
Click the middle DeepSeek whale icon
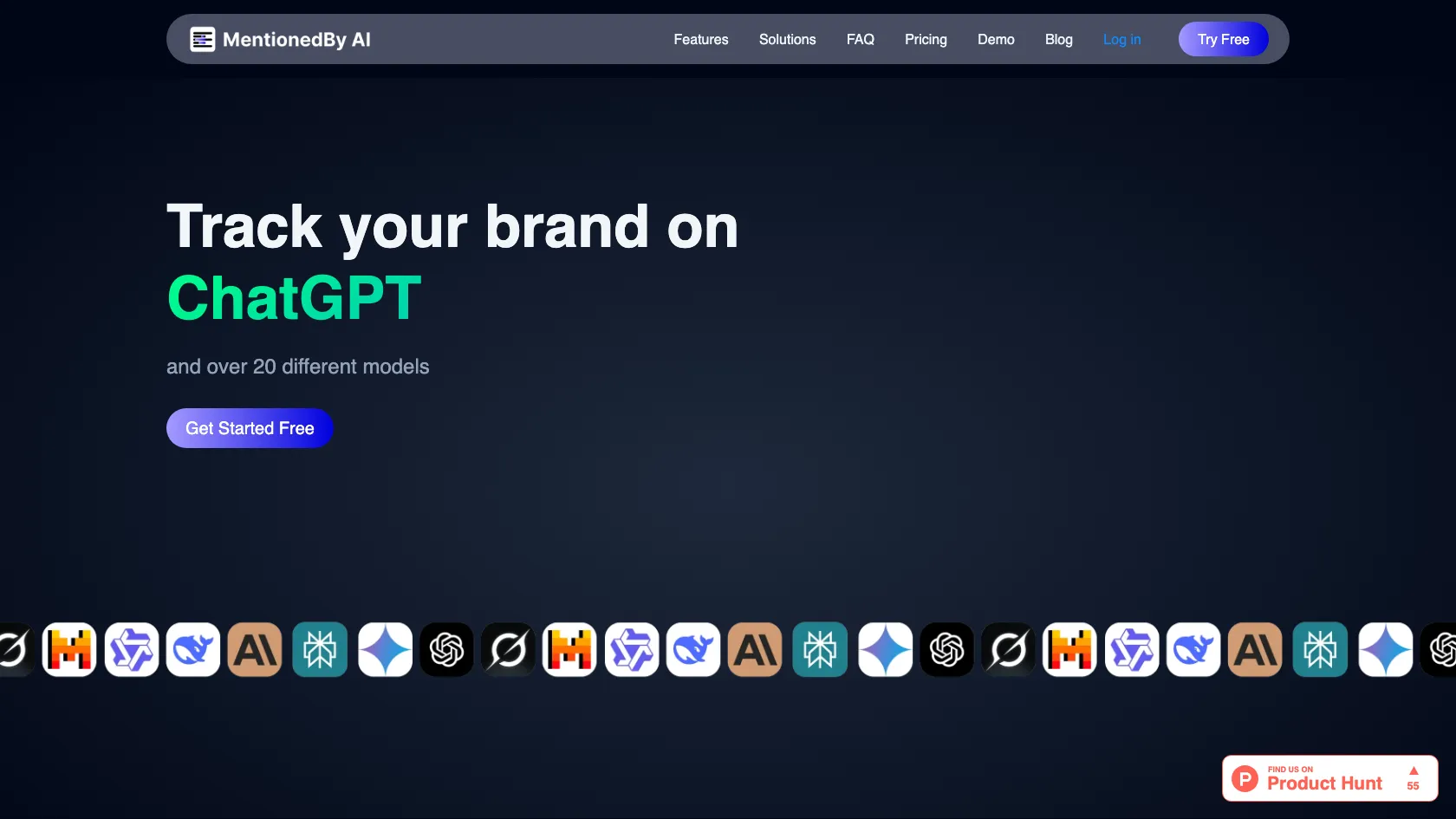(x=693, y=649)
